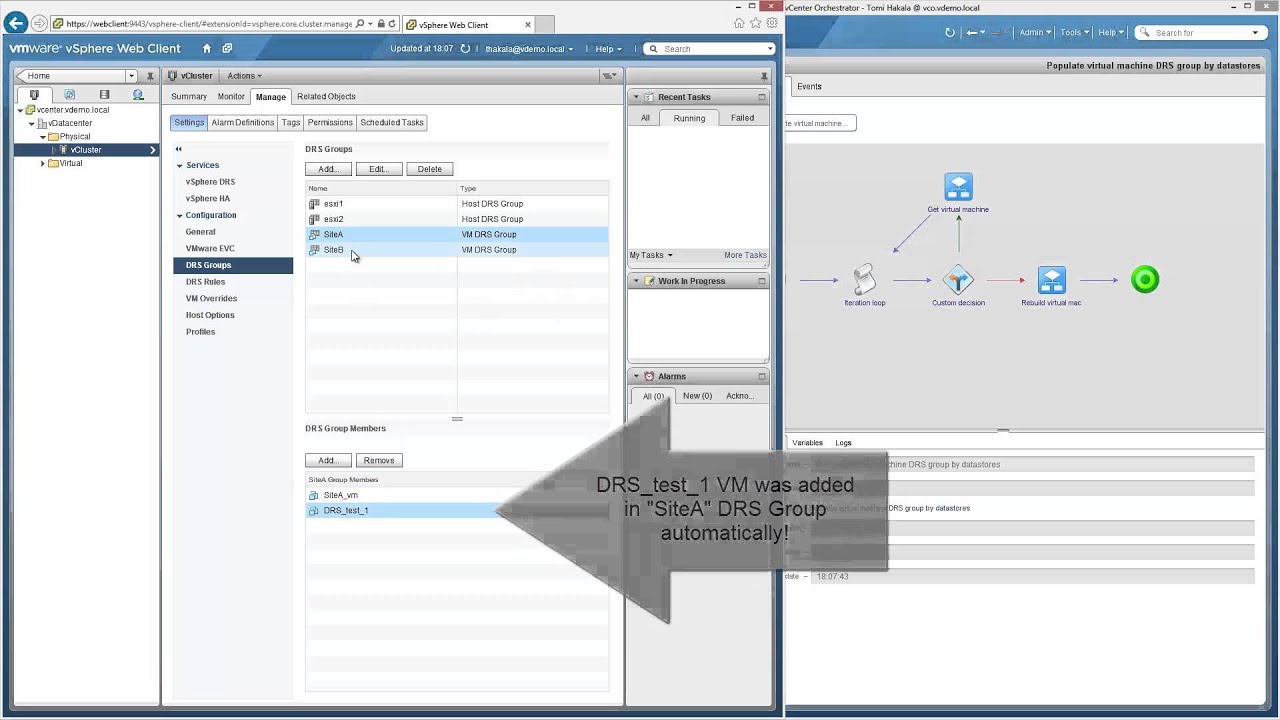Click the browser forward arrow button
1280x720 pixels.
coord(39,23)
